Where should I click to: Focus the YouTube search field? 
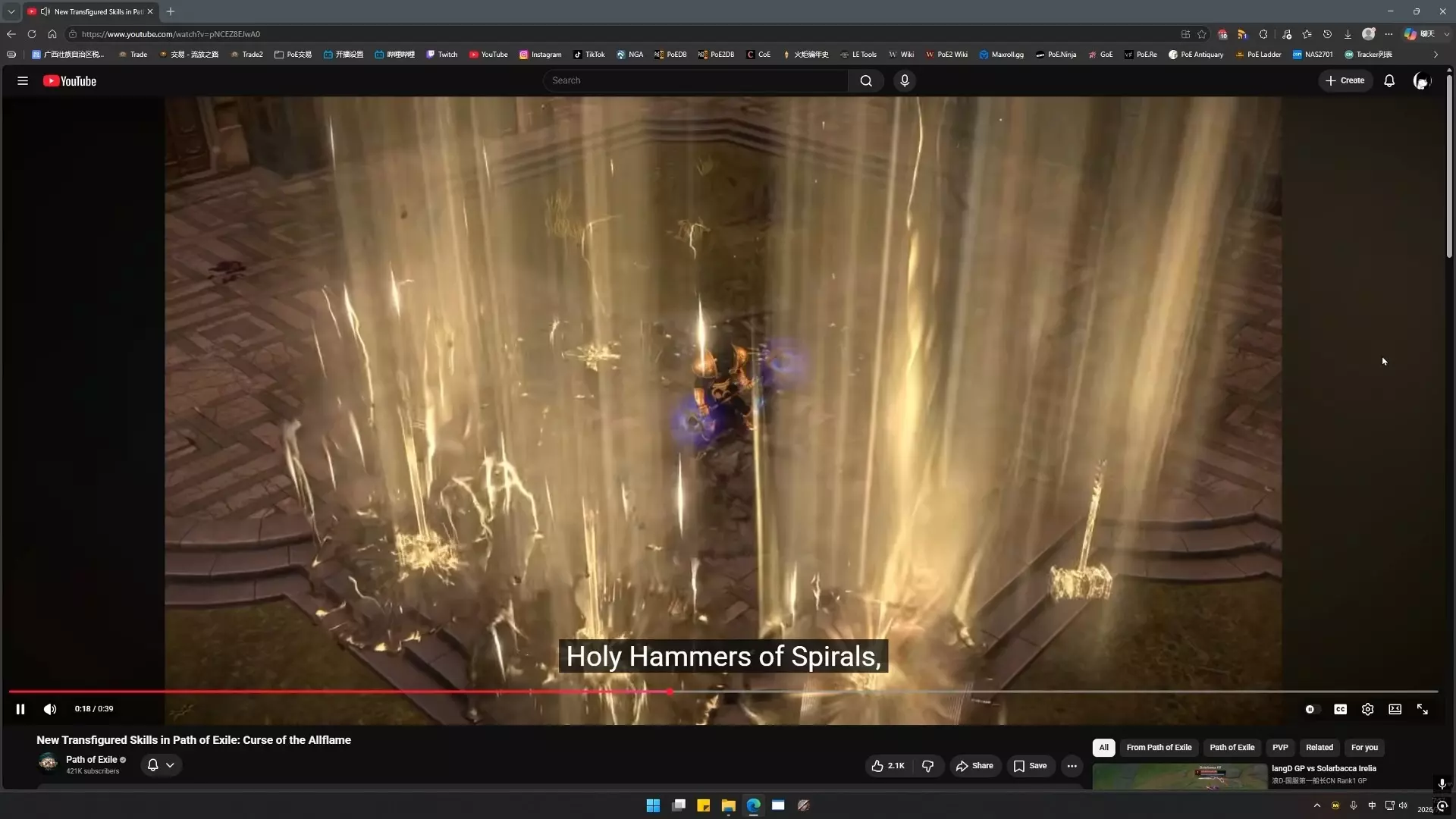click(695, 80)
